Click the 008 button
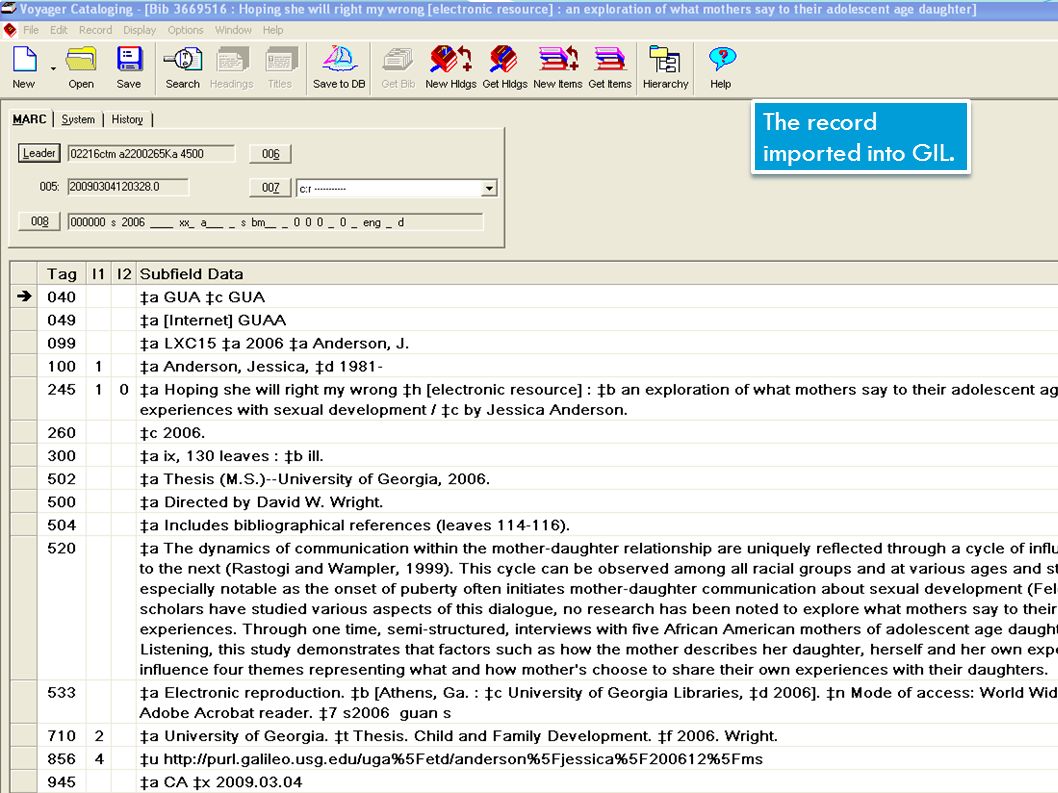 tap(40, 221)
